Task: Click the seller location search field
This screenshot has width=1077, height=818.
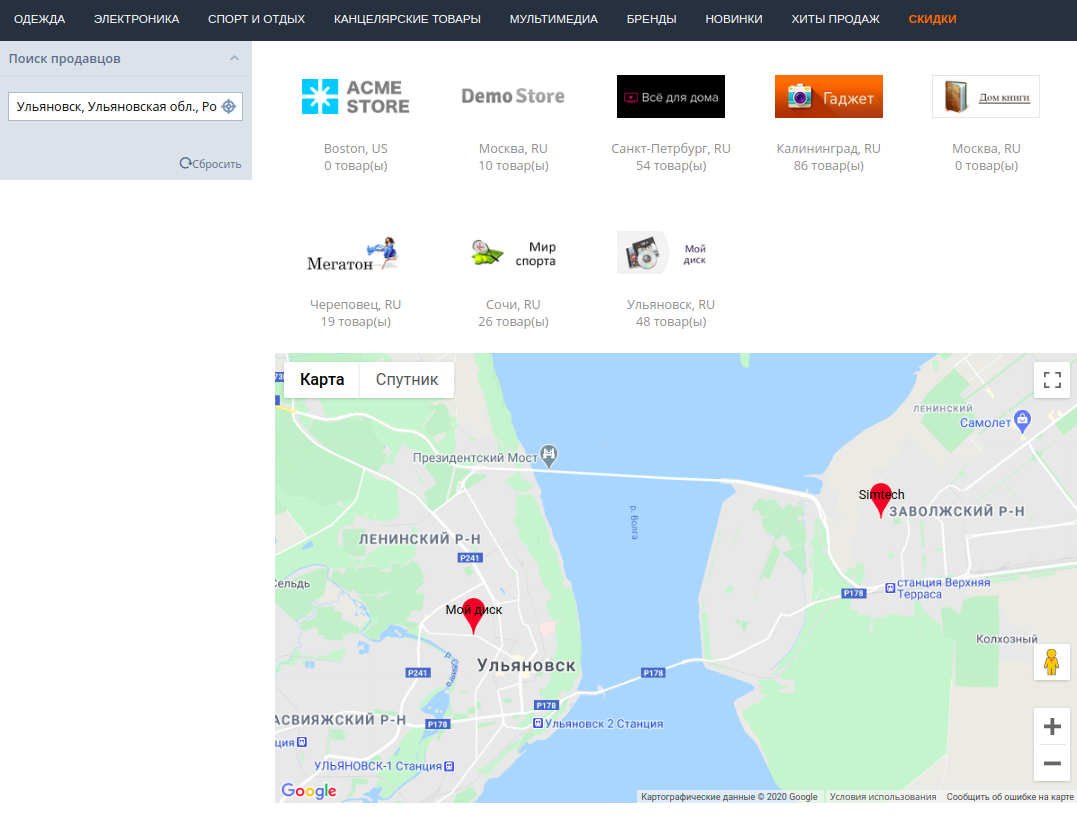Action: coord(115,107)
